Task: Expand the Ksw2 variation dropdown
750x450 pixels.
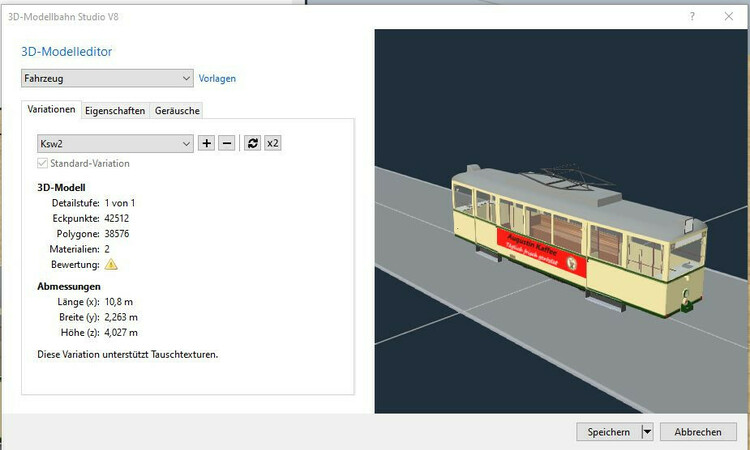Action: pos(115,143)
